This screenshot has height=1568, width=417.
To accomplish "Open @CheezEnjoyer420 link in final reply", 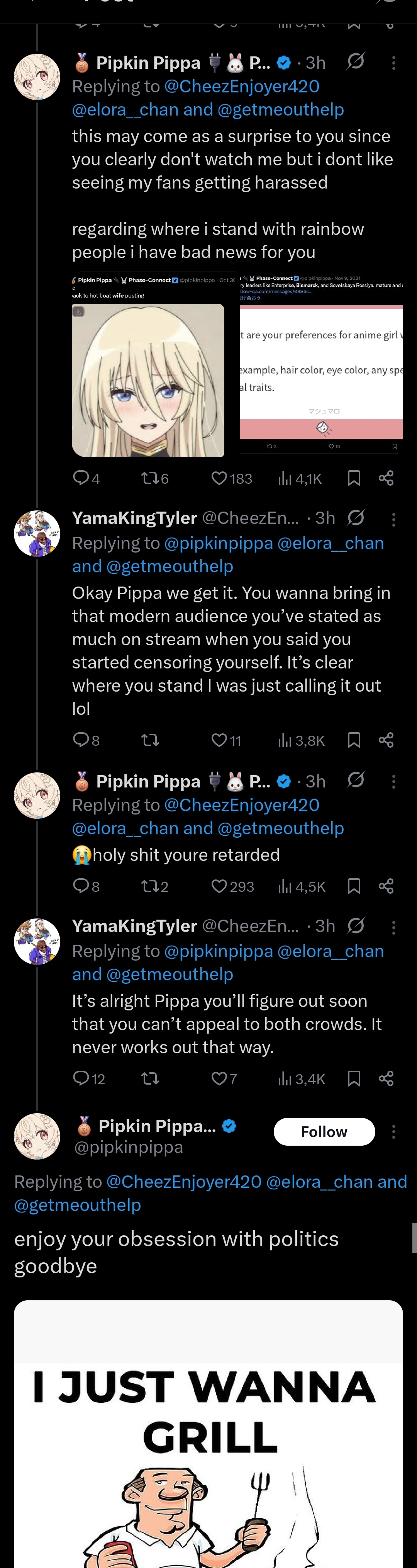I will click(183, 1182).
